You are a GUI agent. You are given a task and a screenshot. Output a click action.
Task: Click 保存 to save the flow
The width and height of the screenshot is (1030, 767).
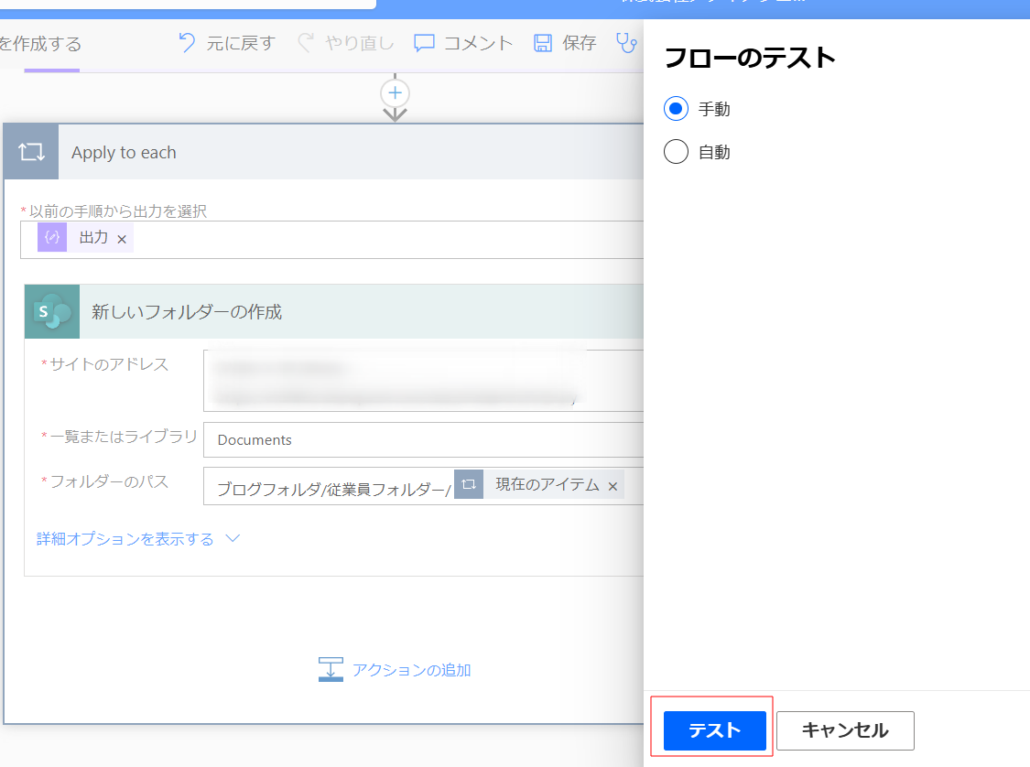(565, 43)
